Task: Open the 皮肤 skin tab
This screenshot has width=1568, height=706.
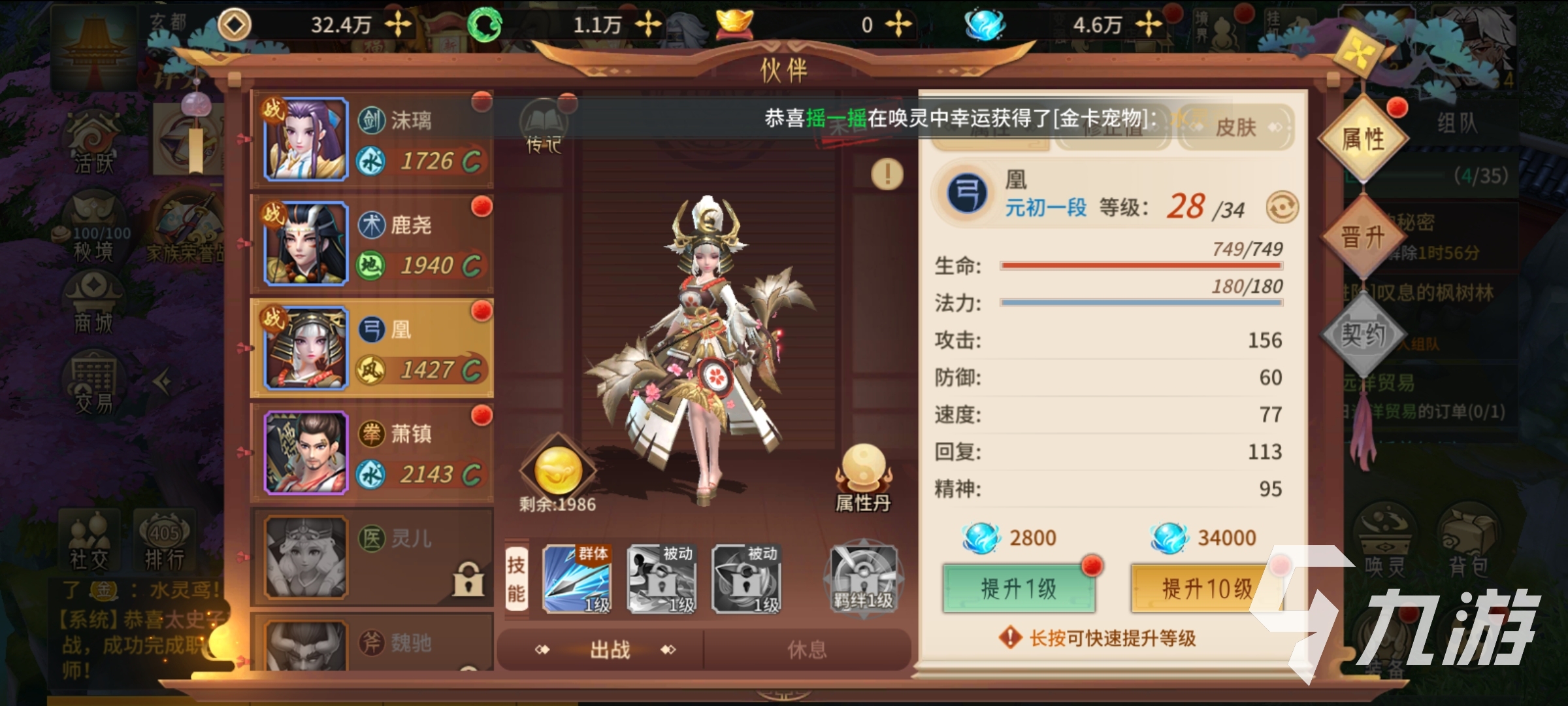Action: [x=1236, y=127]
